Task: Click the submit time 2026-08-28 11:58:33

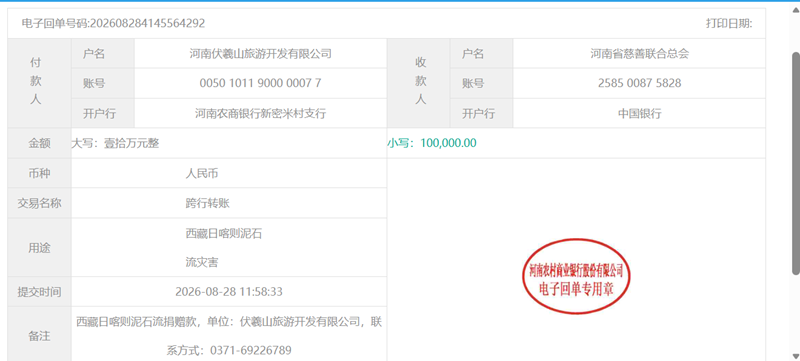Action: [229, 292]
